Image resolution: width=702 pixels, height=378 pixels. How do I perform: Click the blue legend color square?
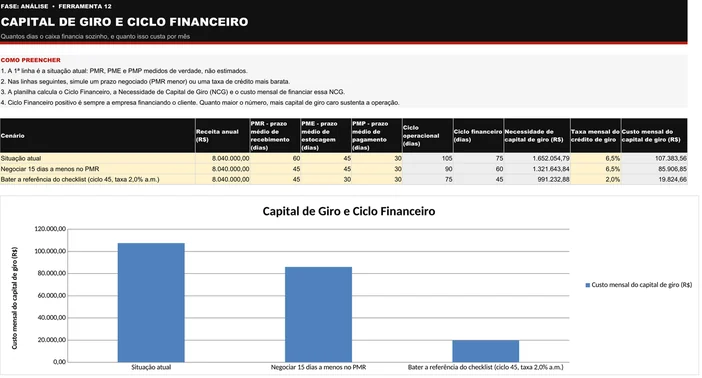point(588,285)
